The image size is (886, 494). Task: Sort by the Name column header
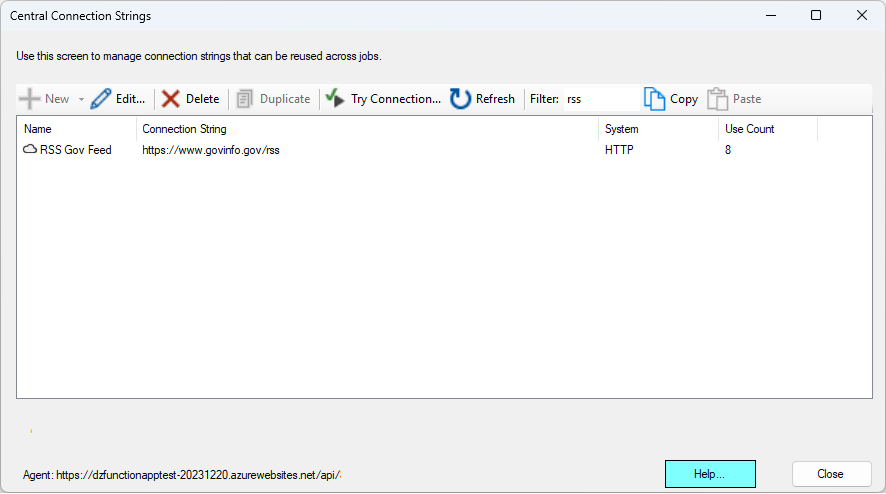pos(77,129)
